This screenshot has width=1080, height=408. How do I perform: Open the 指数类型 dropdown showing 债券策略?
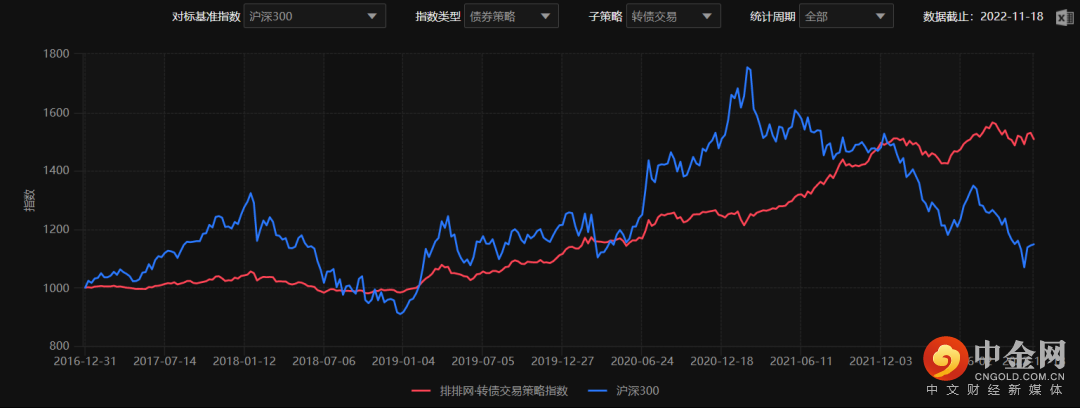click(x=512, y=17)
